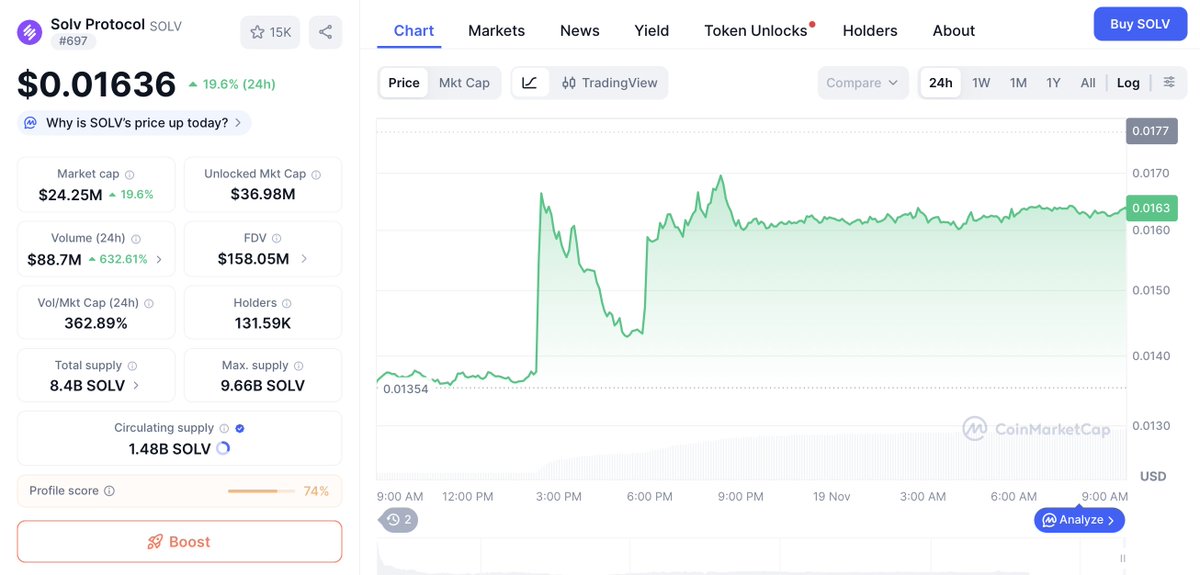Click Circulating supply info icon
The width and height of the screenshot is (1200, 575).
coord(224,428)
